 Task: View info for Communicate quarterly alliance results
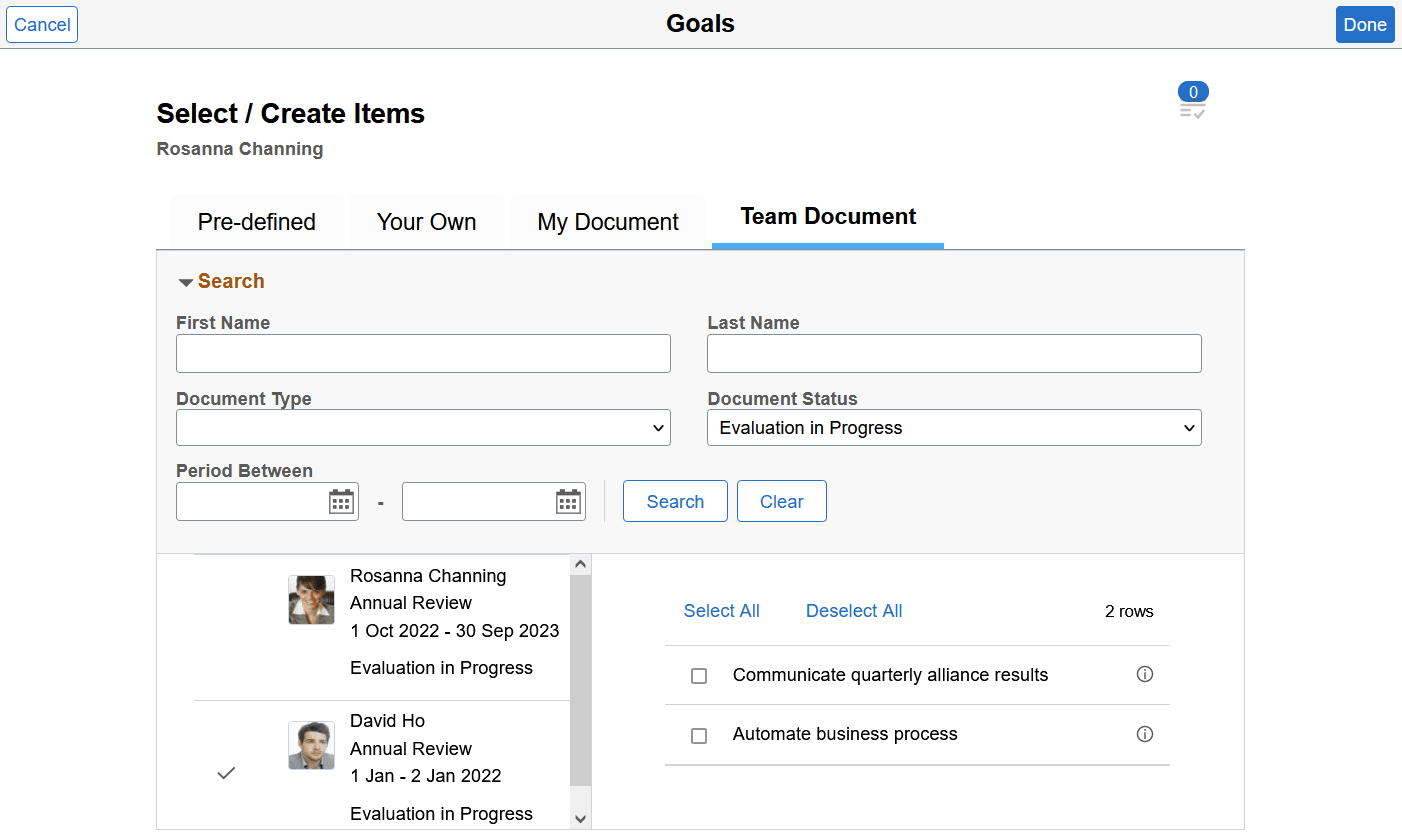coord(1145,674)
